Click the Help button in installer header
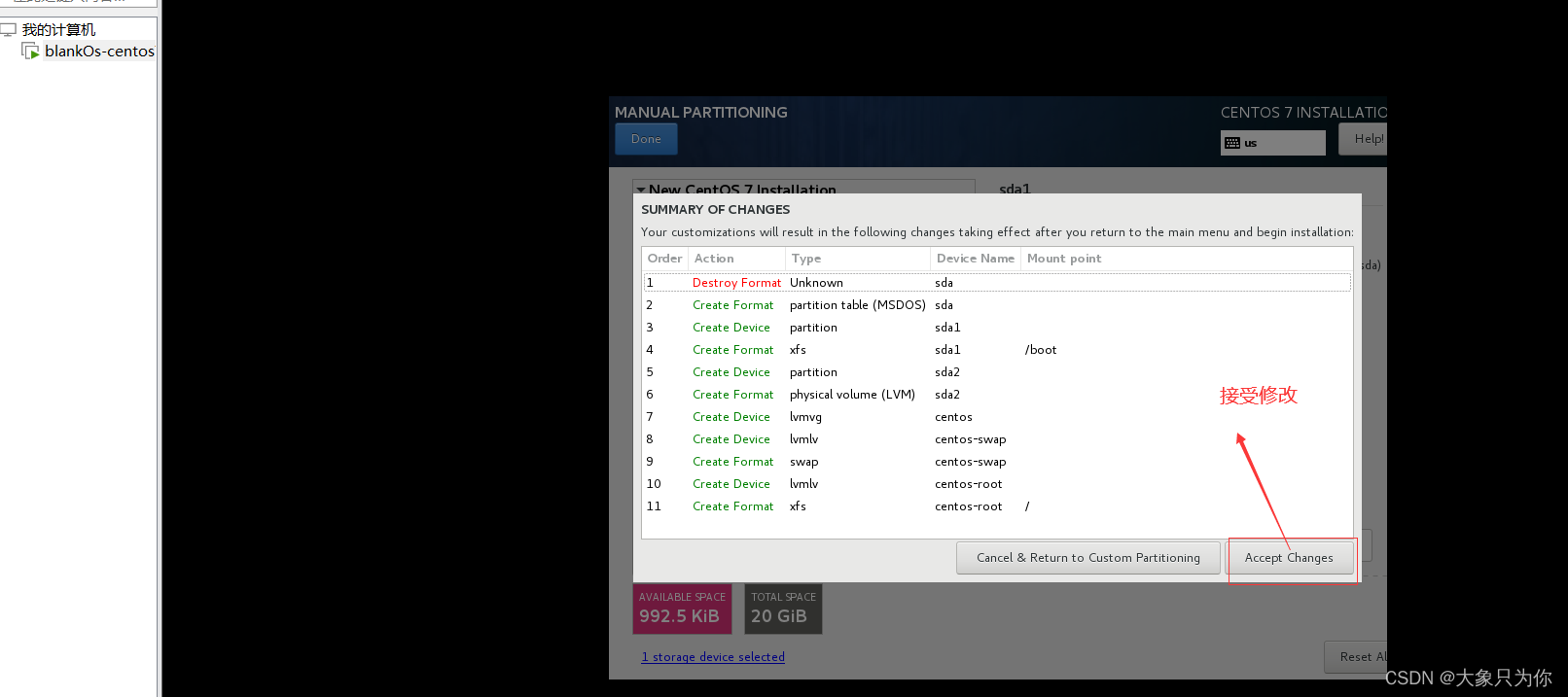 (x=1363, y=139)
